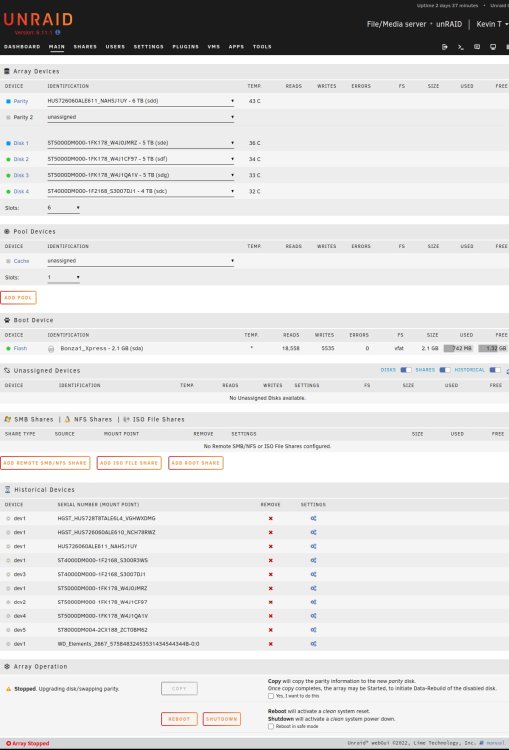Toggle the DISKS switch in Unassigned Devices
This screenshot has height=750, width=509.
[406, 370]
